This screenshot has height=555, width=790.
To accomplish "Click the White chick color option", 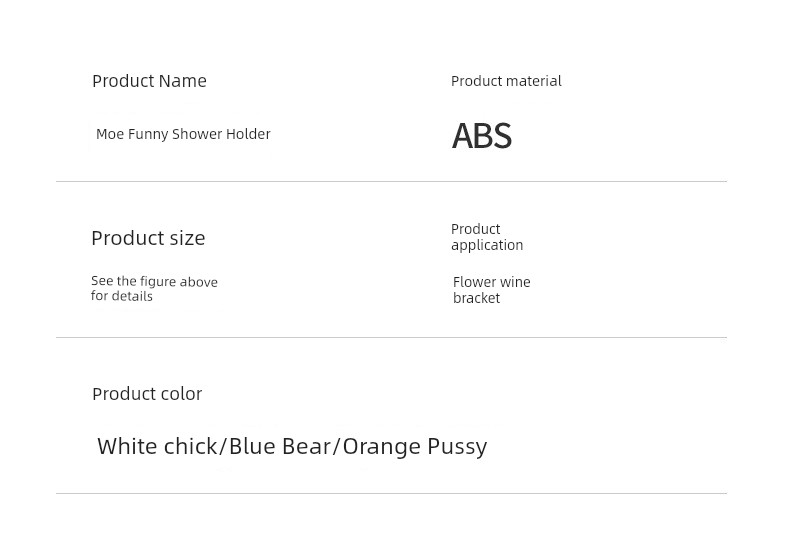I will [x=157, y=447].
